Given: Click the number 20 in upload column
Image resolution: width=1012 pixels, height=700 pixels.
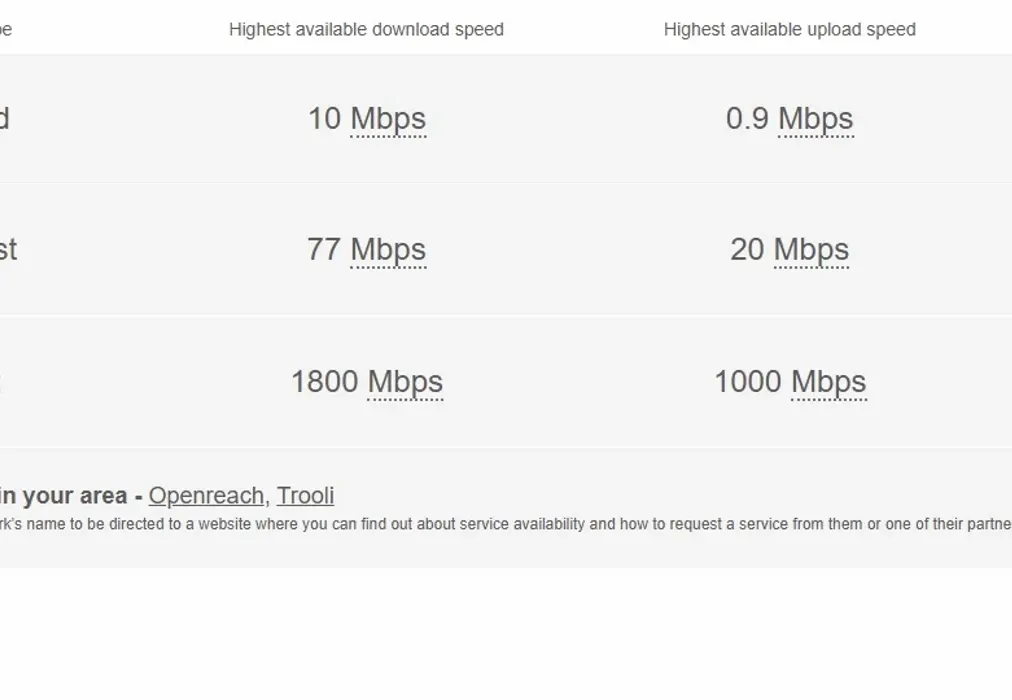Looking at the screenshot, I should coord(747,250).
